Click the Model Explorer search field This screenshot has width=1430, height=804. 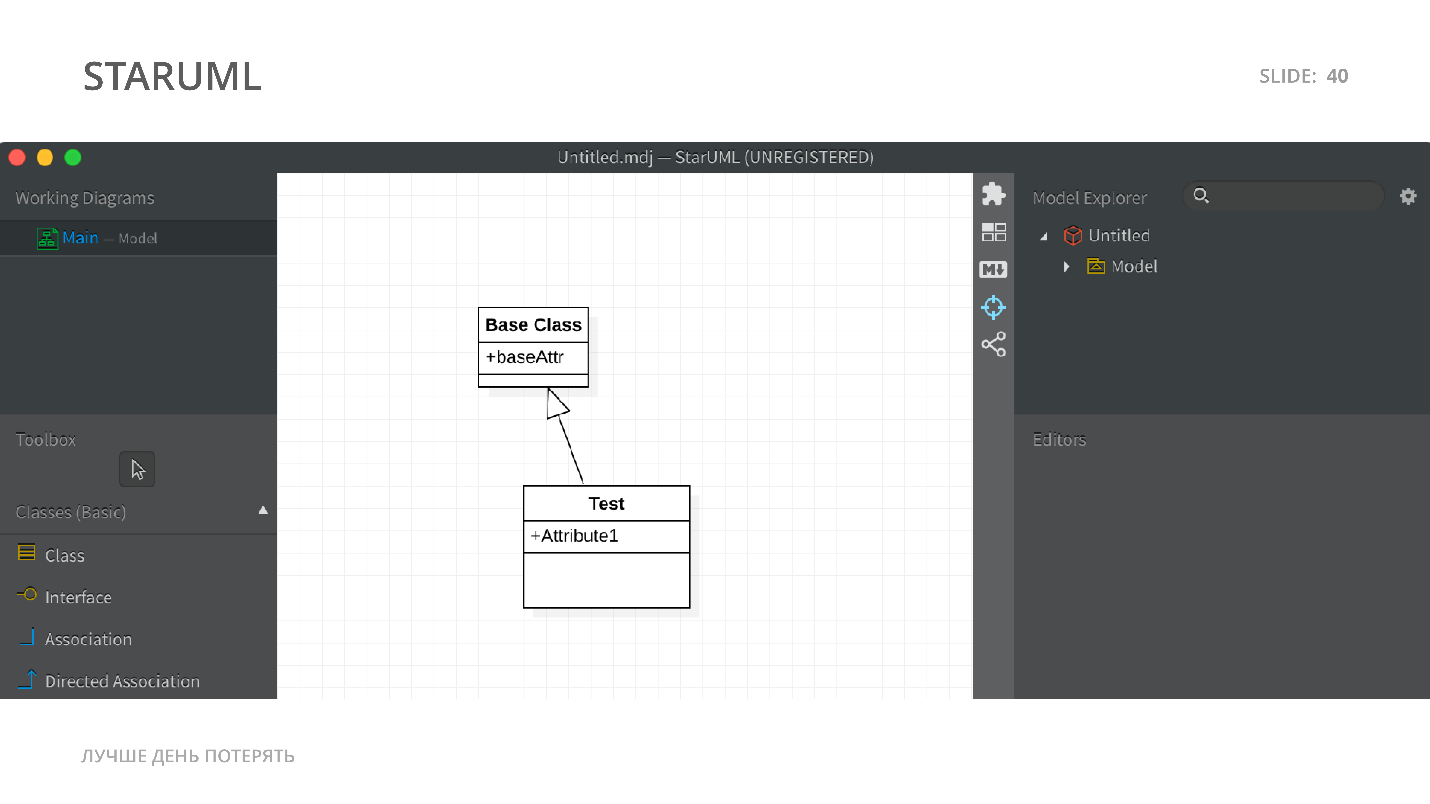click(x=1283, y=196)
